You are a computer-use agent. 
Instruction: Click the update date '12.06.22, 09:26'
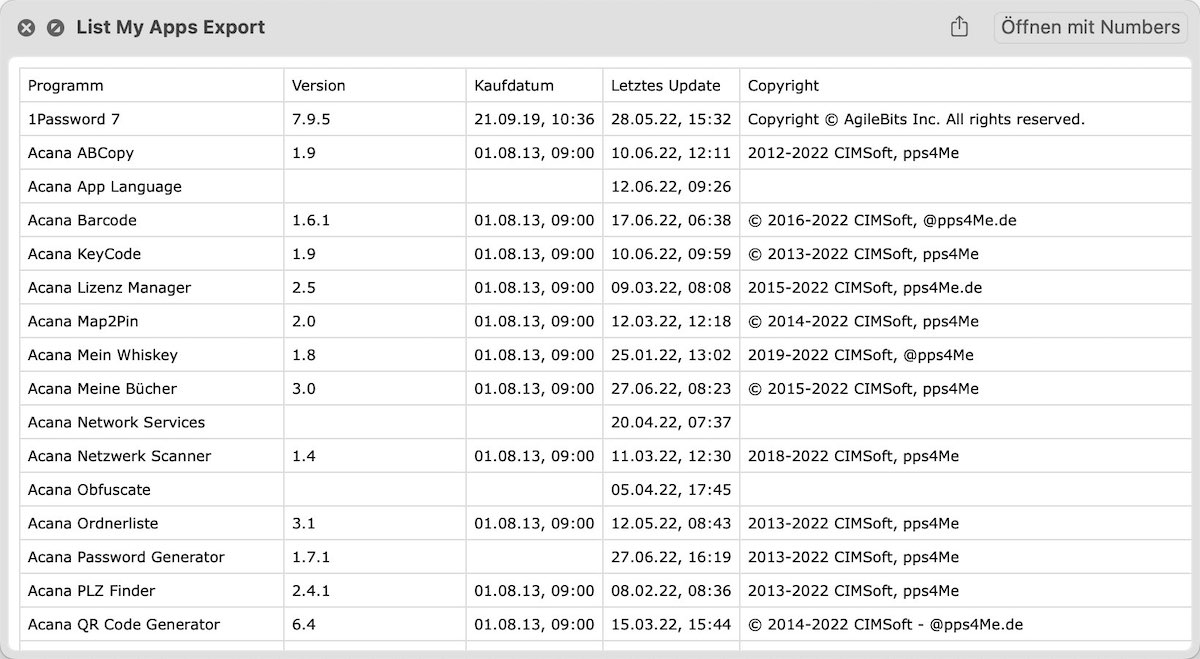[x=671, y=186]
